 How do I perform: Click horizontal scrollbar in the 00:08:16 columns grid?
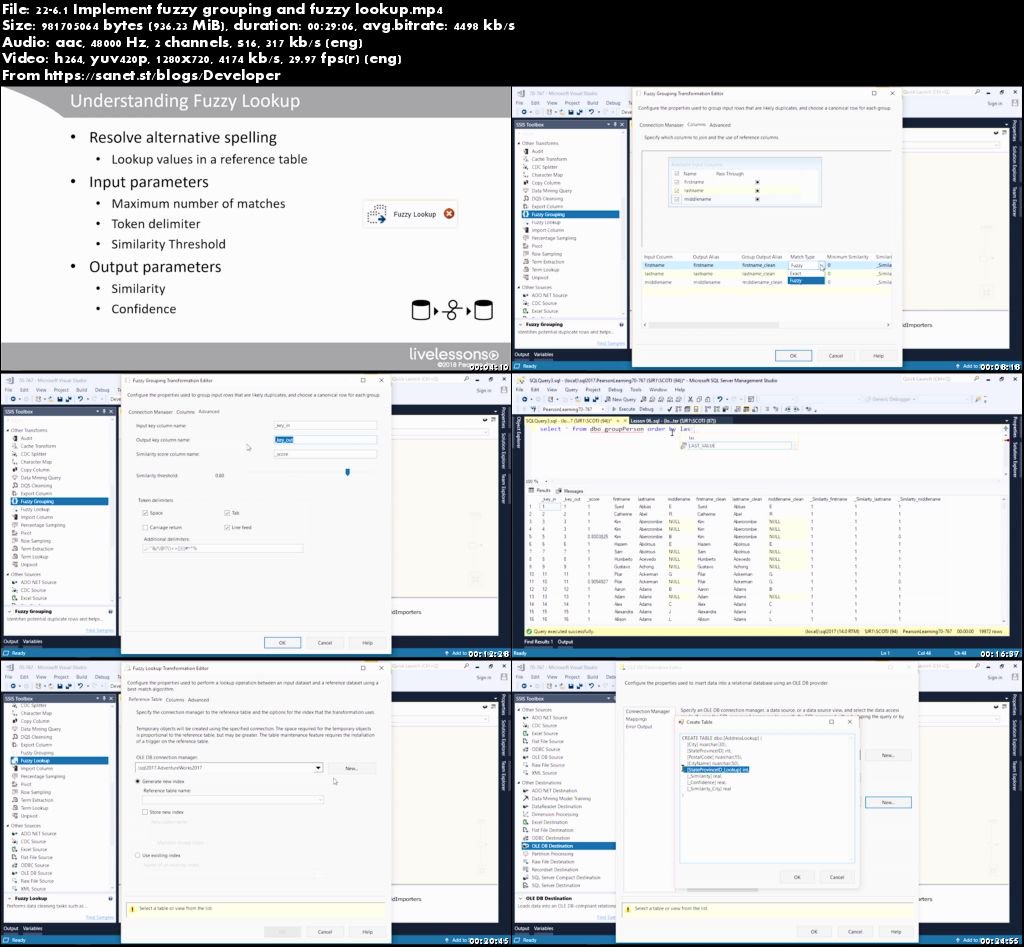(x=712, y=325)
